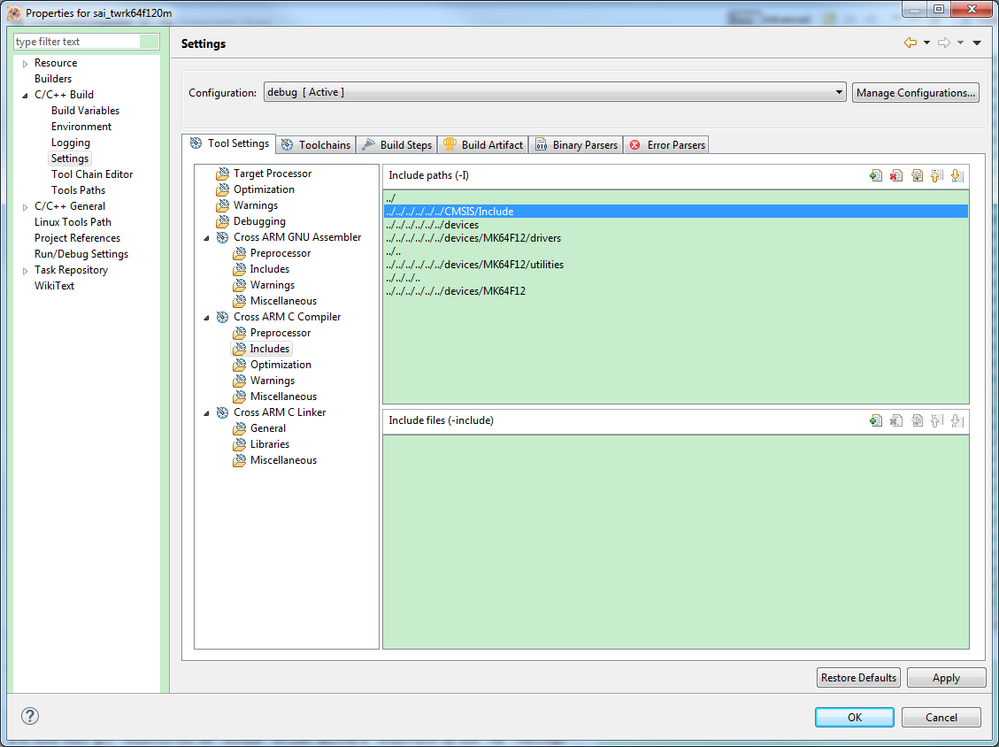Select the last devices/MK64F12 path entry
The height and width of the screenshot is (747, 999).
tap(676, 291)
